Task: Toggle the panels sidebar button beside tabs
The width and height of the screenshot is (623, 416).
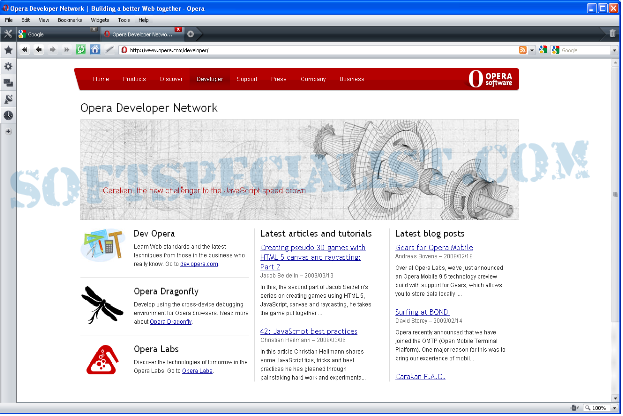Action: click(x=8, y=33)
